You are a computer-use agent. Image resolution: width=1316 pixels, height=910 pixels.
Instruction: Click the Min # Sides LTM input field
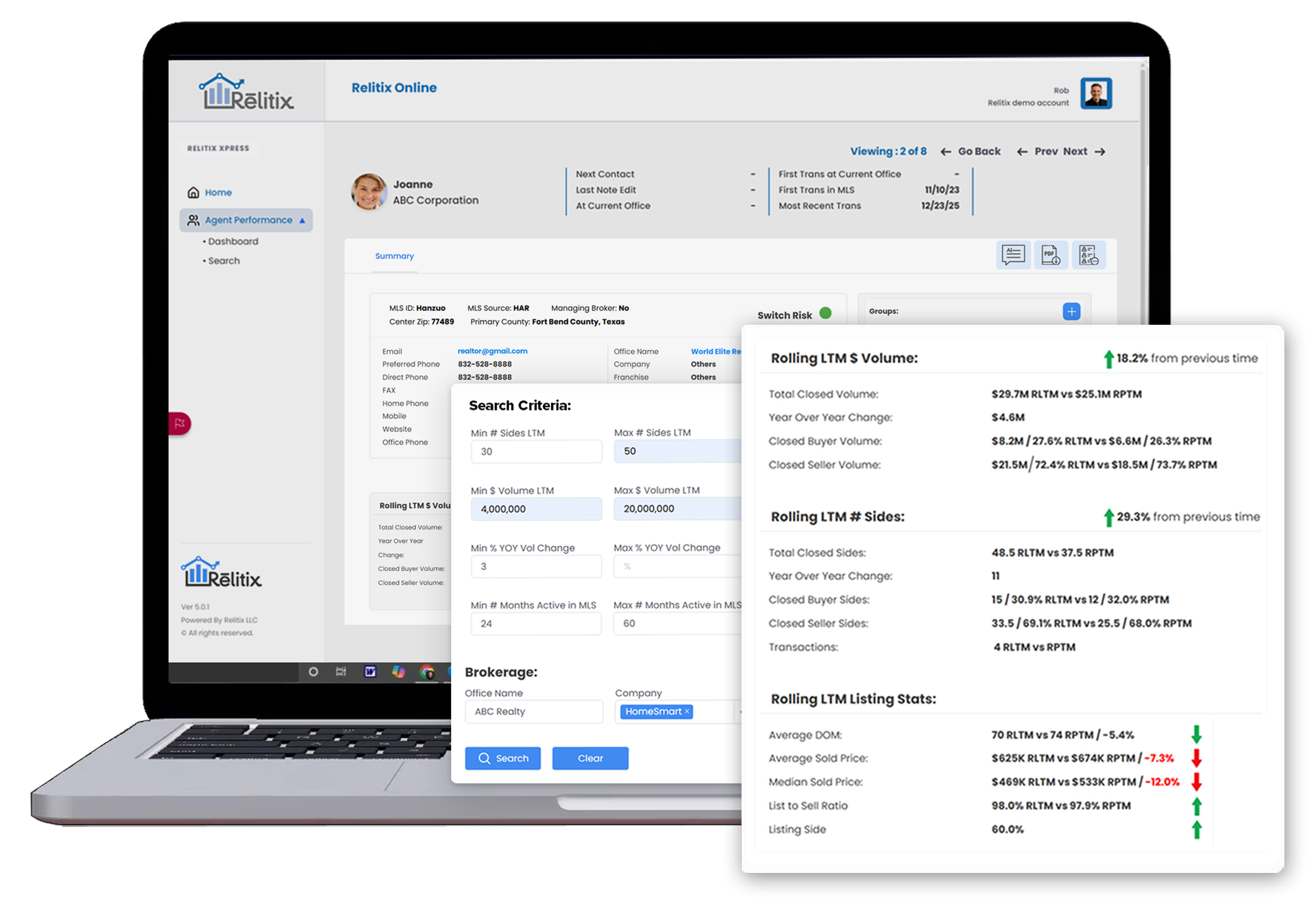pyautogui.click(x=536, y=451)
